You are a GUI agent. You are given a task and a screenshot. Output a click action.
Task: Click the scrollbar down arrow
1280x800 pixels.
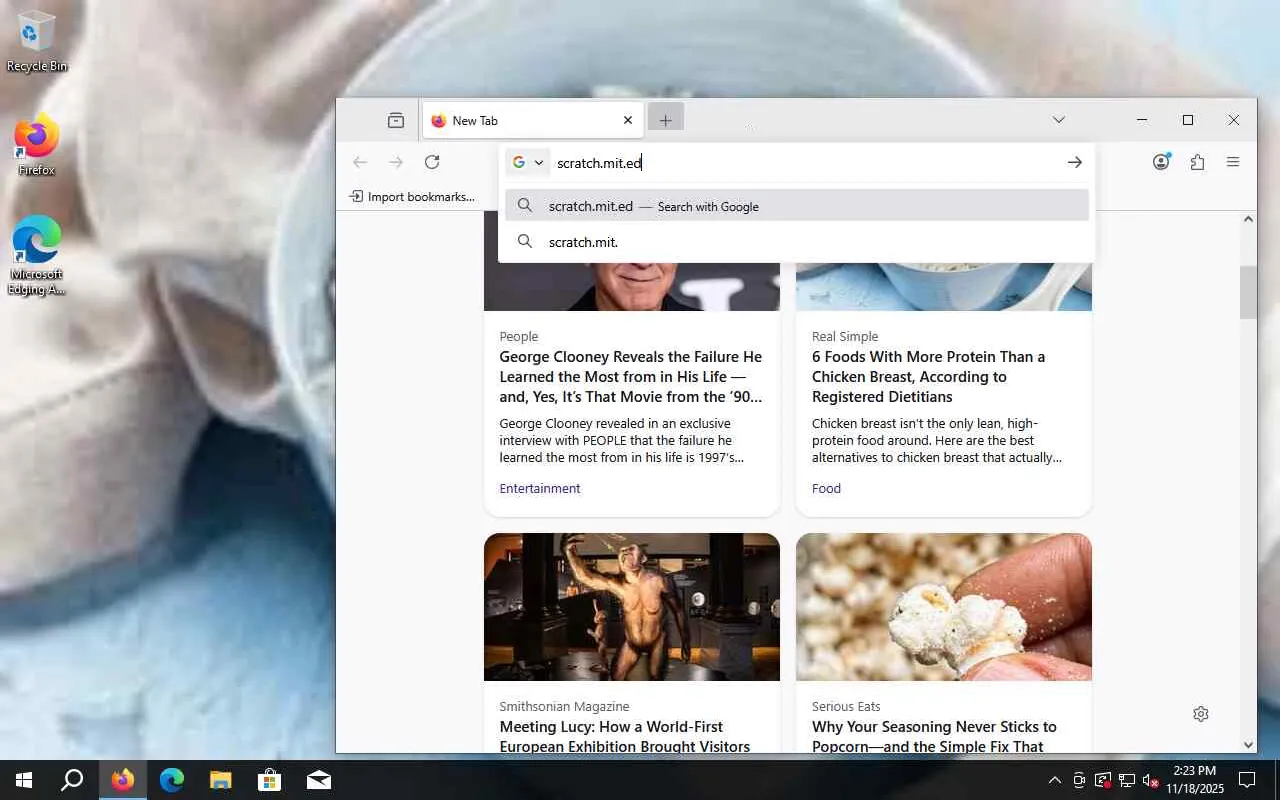[x=1248, y=745]
